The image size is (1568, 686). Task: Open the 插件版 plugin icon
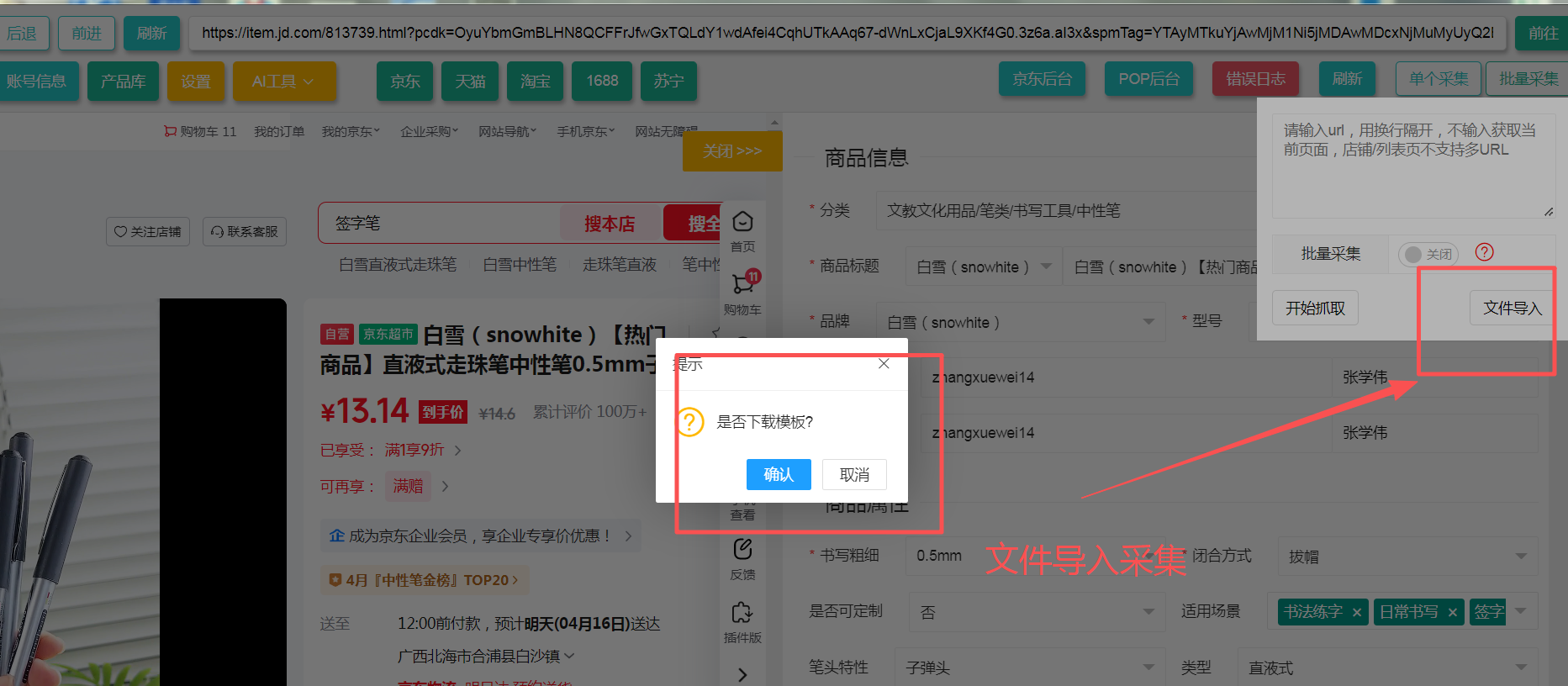click(x=742, y=622)
